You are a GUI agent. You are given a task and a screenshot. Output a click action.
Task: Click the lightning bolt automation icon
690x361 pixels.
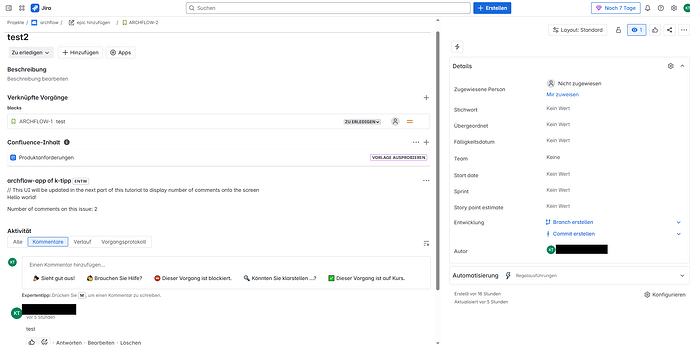(x=457, y=47)
